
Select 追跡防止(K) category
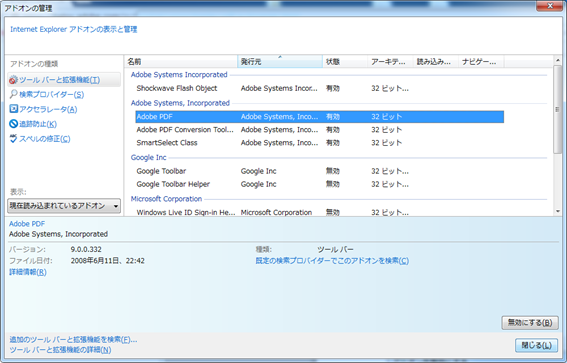click(38, 124)
